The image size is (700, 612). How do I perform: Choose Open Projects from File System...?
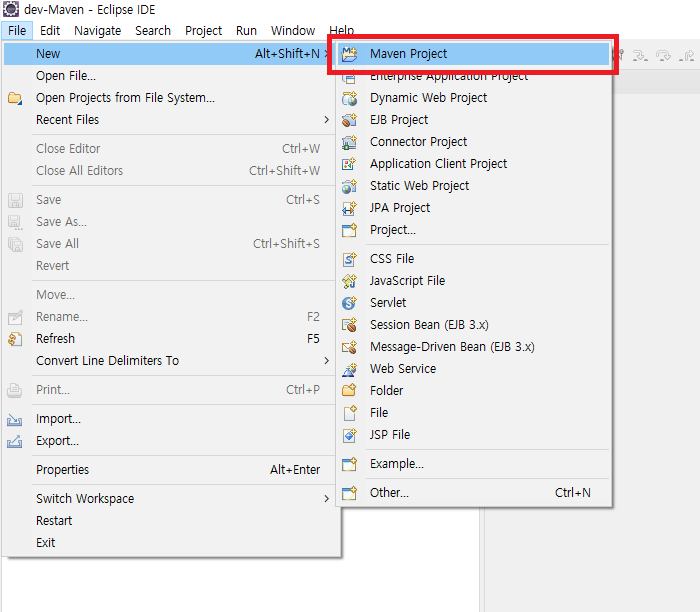point(169,98)
